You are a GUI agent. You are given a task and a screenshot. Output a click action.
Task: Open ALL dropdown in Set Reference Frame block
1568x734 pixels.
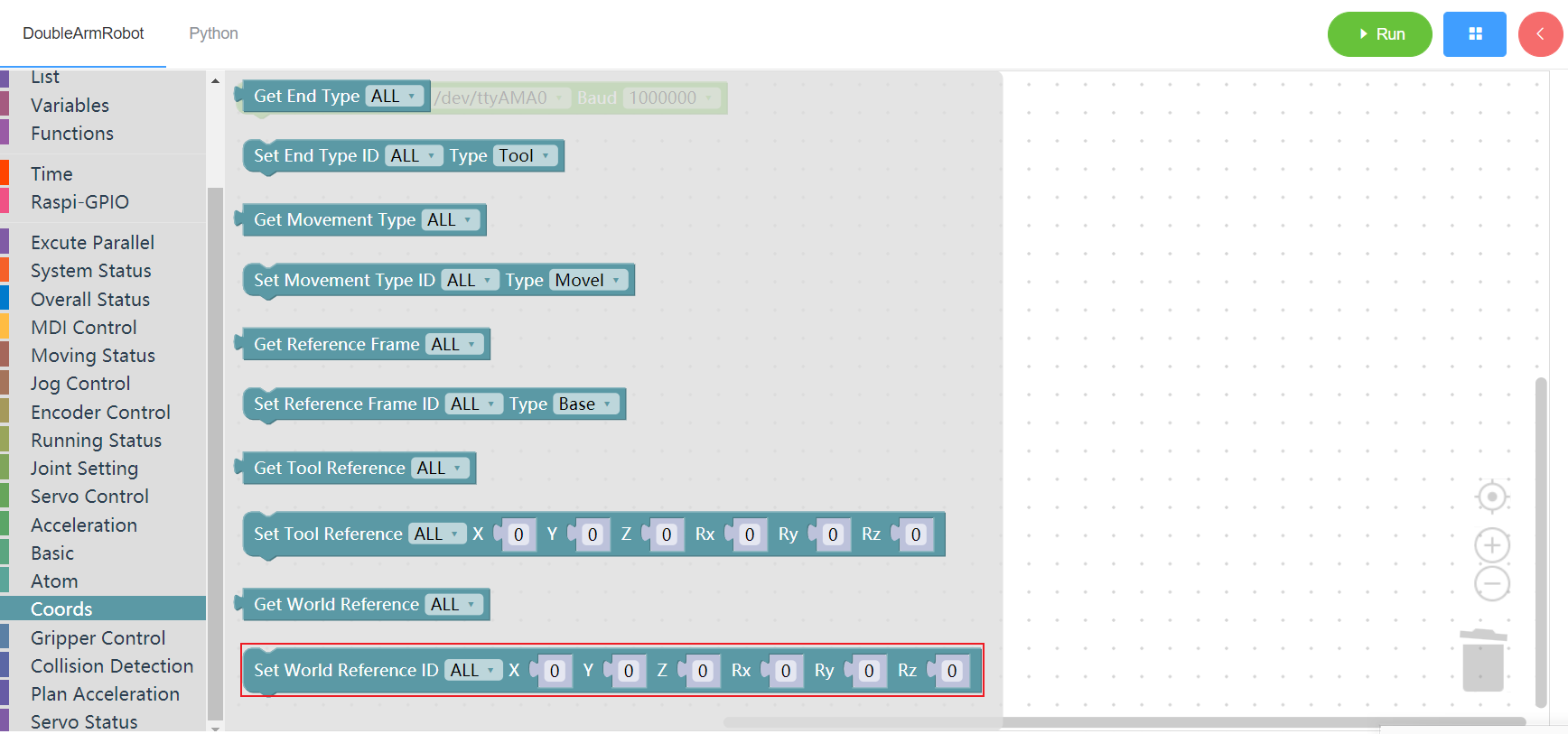point(474,404)
